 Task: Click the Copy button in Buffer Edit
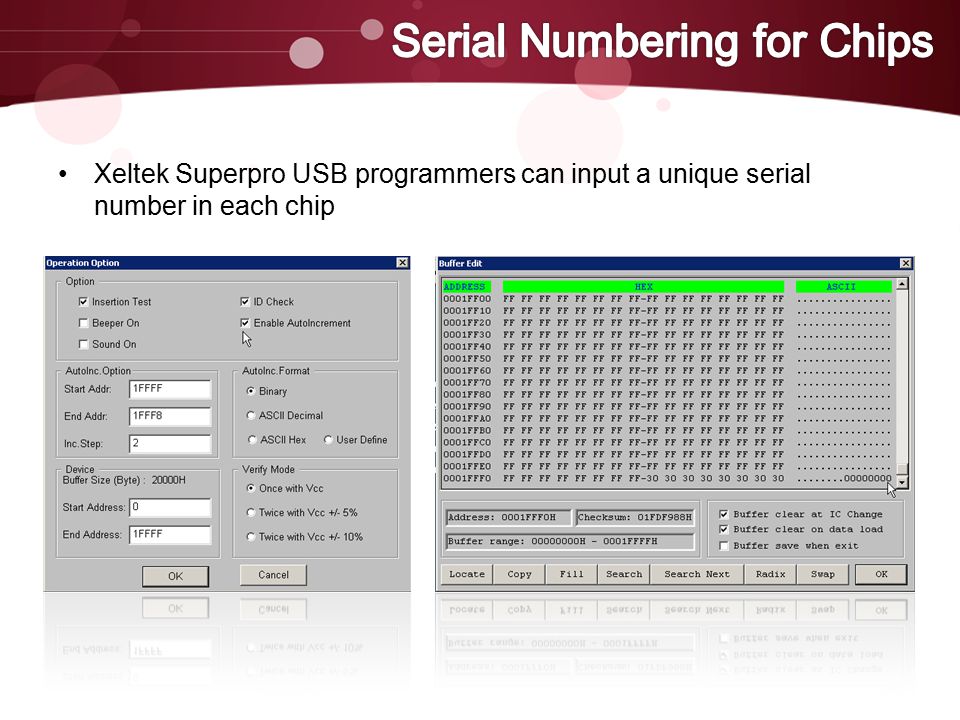point(519,574)
